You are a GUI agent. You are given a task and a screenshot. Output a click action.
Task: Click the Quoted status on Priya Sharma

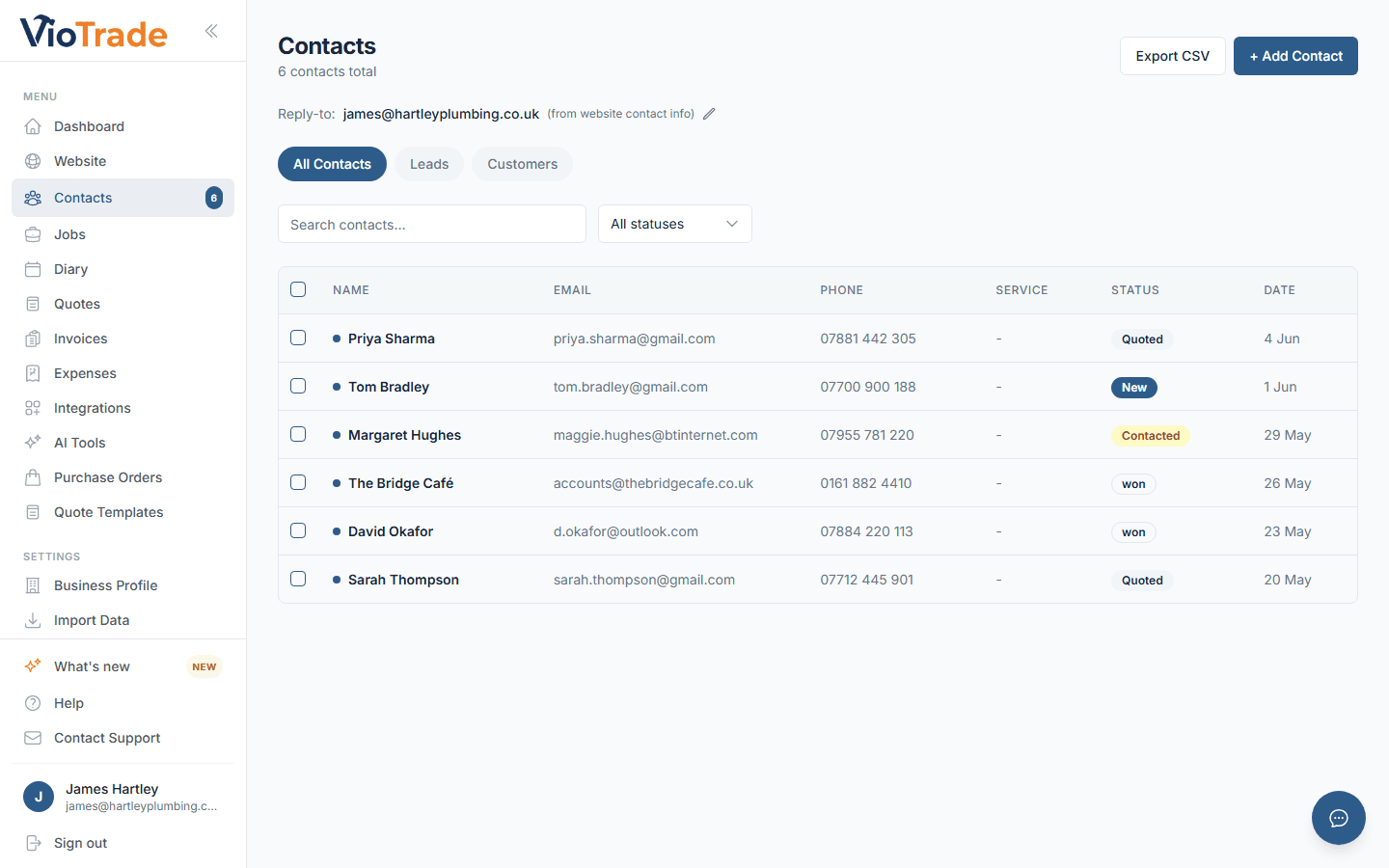click(1142, 339)
